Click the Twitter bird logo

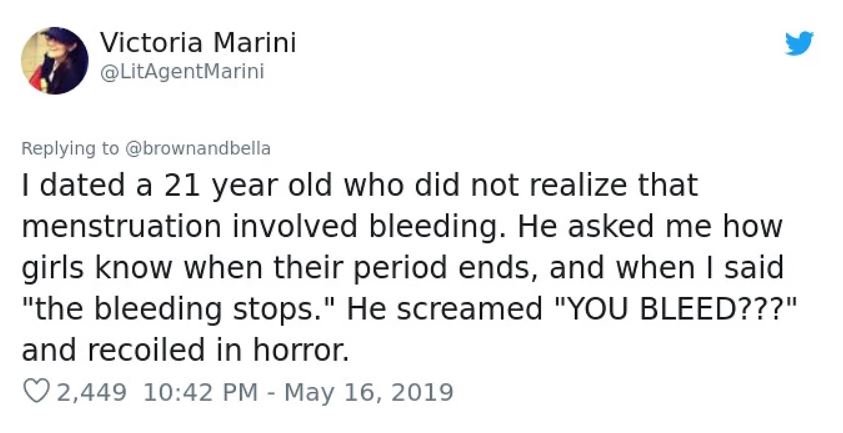coord(799,44)
